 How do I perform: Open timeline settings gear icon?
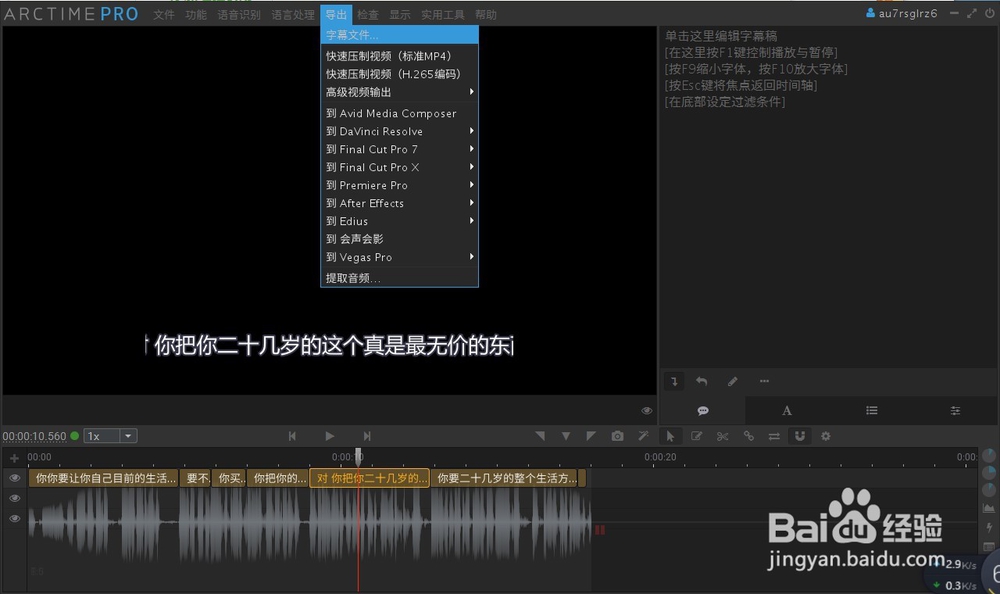[826, 436]
